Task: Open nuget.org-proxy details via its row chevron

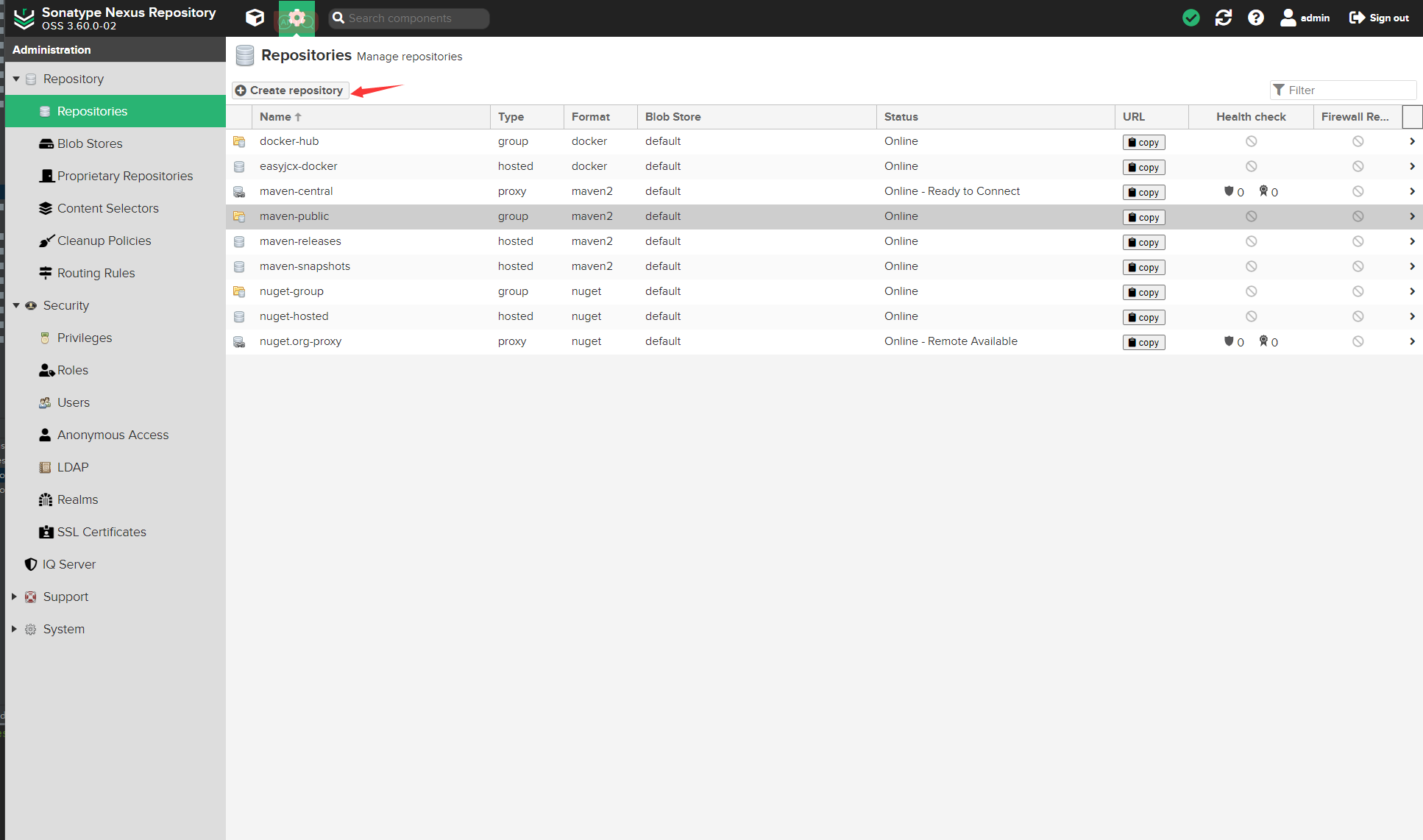Action: point(1412,341)
